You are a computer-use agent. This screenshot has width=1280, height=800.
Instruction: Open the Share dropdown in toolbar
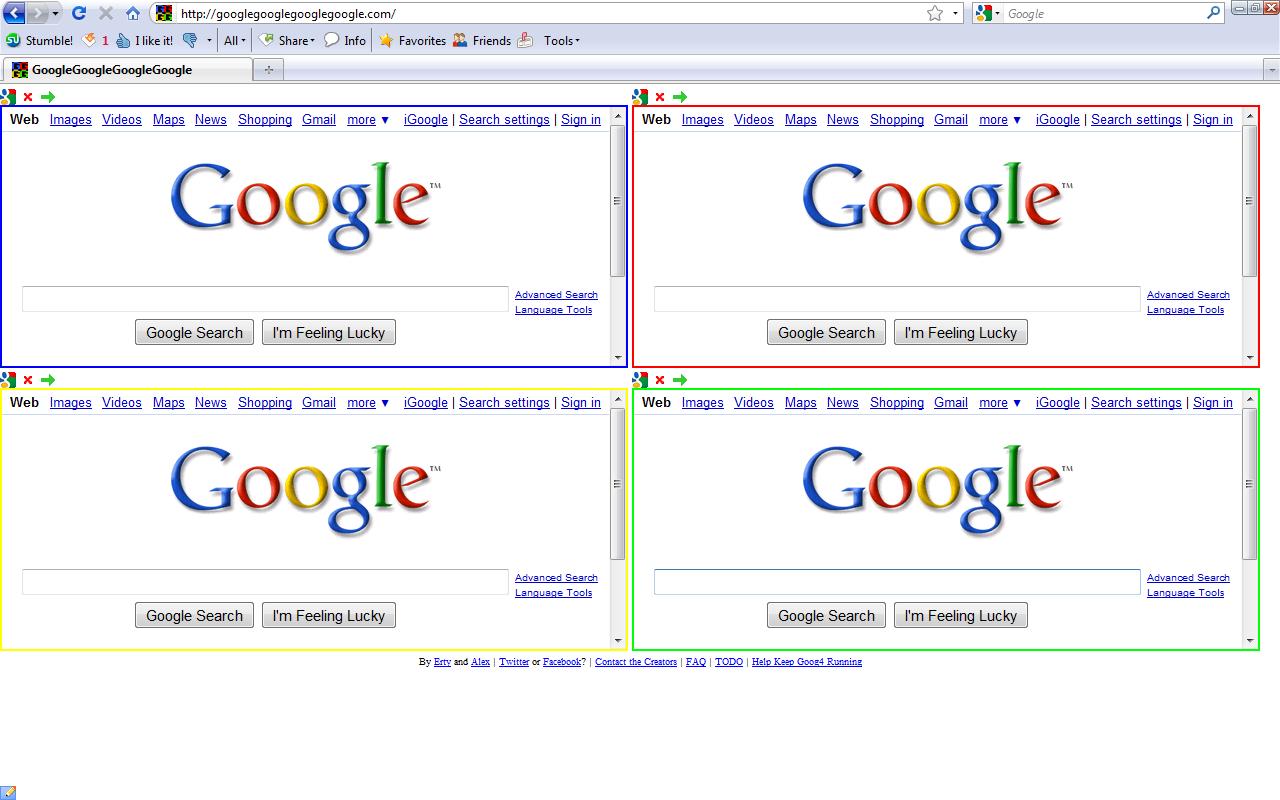point(287,41)
